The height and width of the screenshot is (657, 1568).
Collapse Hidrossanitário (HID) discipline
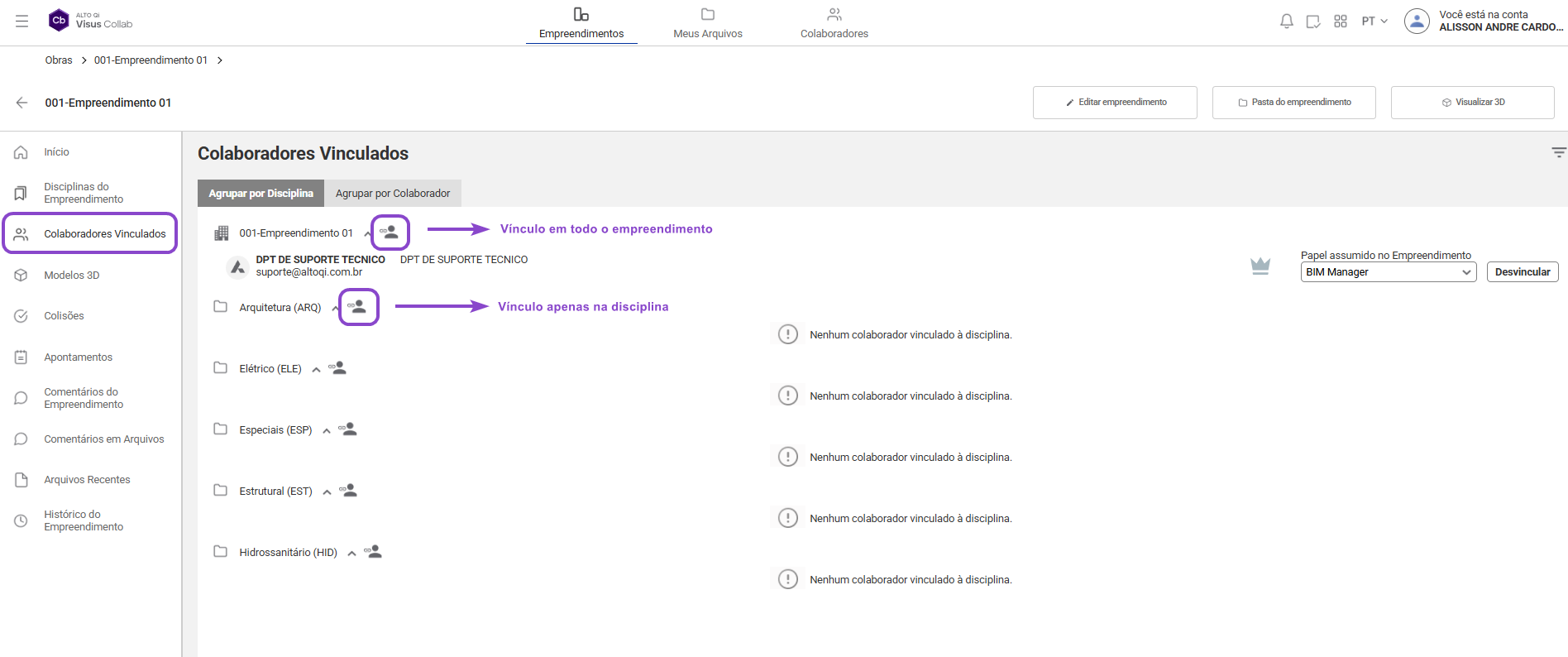click(351, 554)
